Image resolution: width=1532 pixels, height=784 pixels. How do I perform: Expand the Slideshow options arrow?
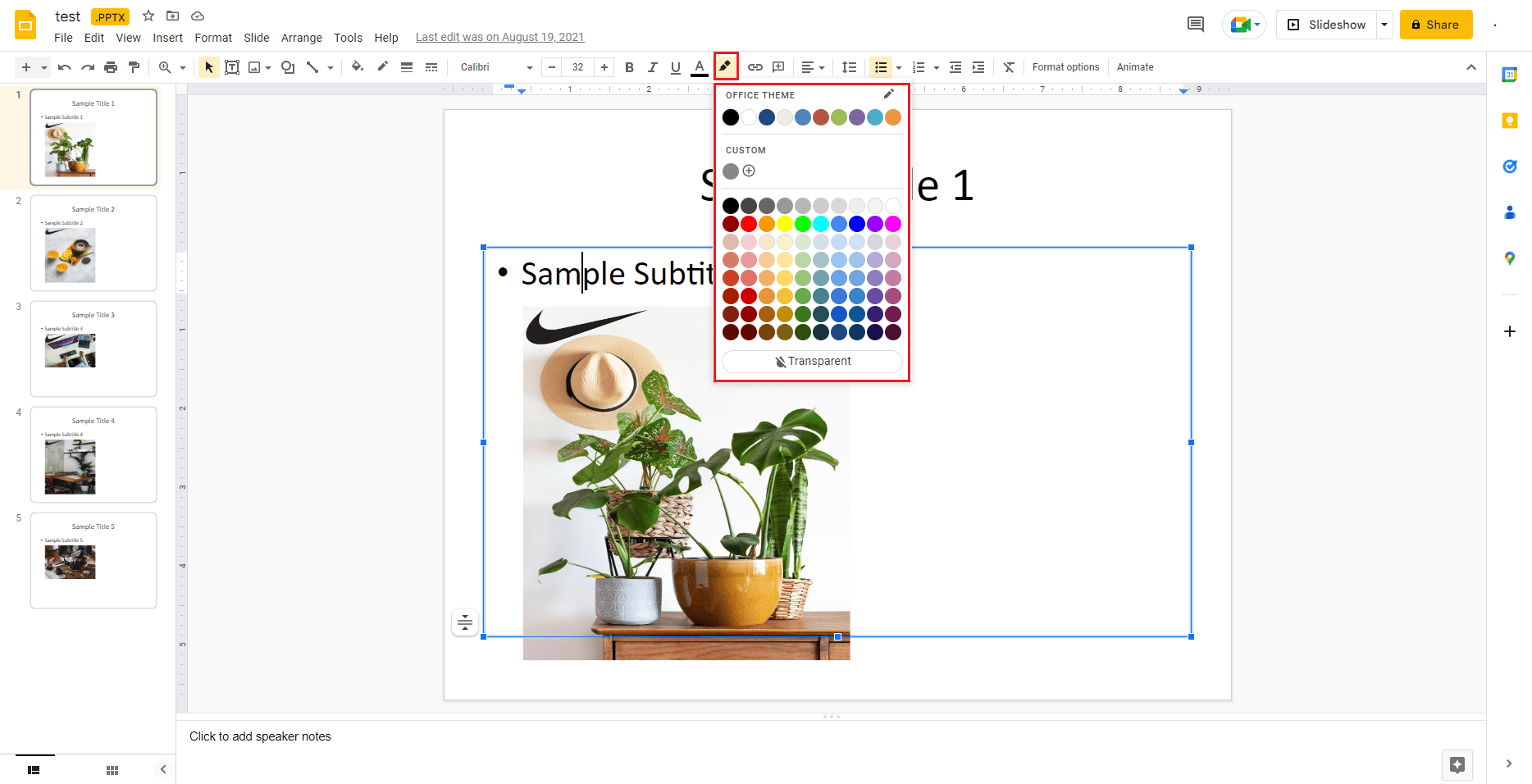tap(1384, 25)
